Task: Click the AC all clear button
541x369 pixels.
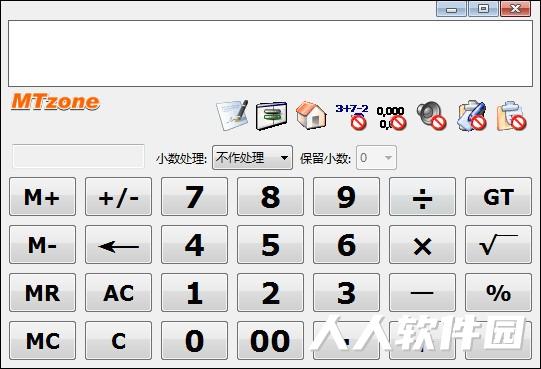Action: (118, 292)
